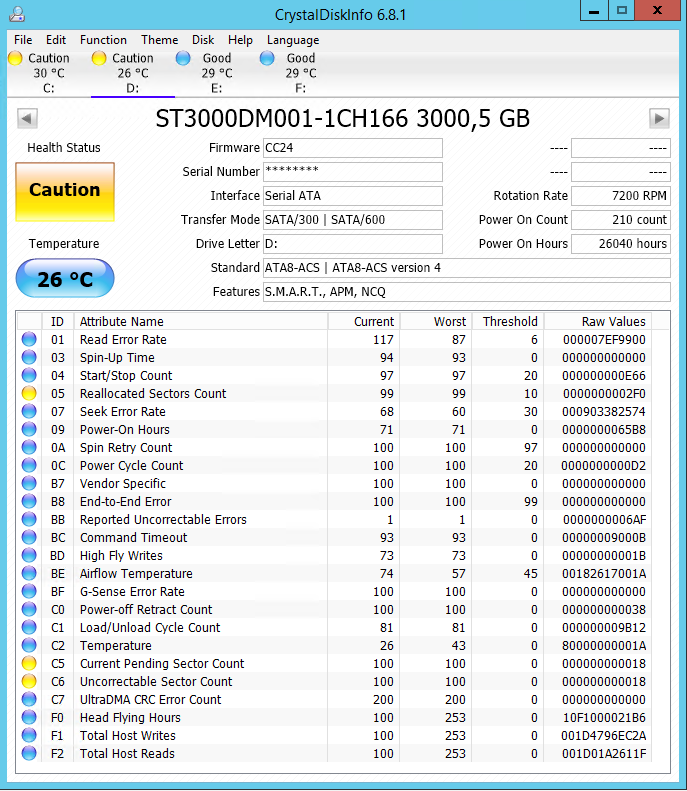
Task: Click the 26 °C temperature button
Action: (x=65, y=278)
